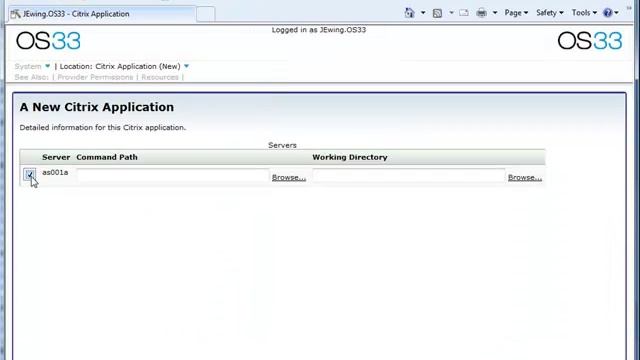This screenshot has height=360, width=640.
Task: Show more toolbar commands chevron
Action: tap(629, 8)
